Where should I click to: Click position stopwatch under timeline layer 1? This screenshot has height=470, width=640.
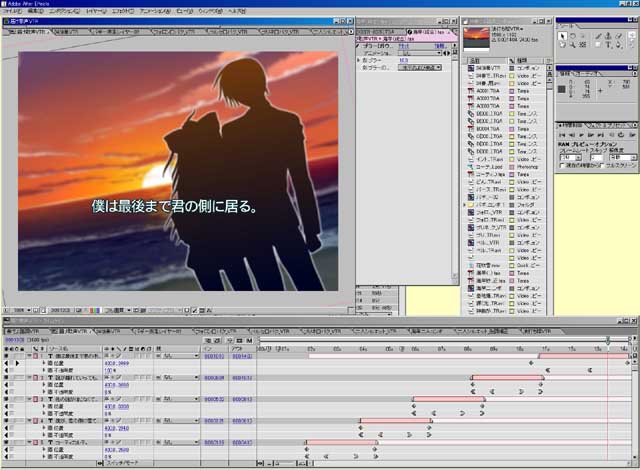tap(50, 363)
